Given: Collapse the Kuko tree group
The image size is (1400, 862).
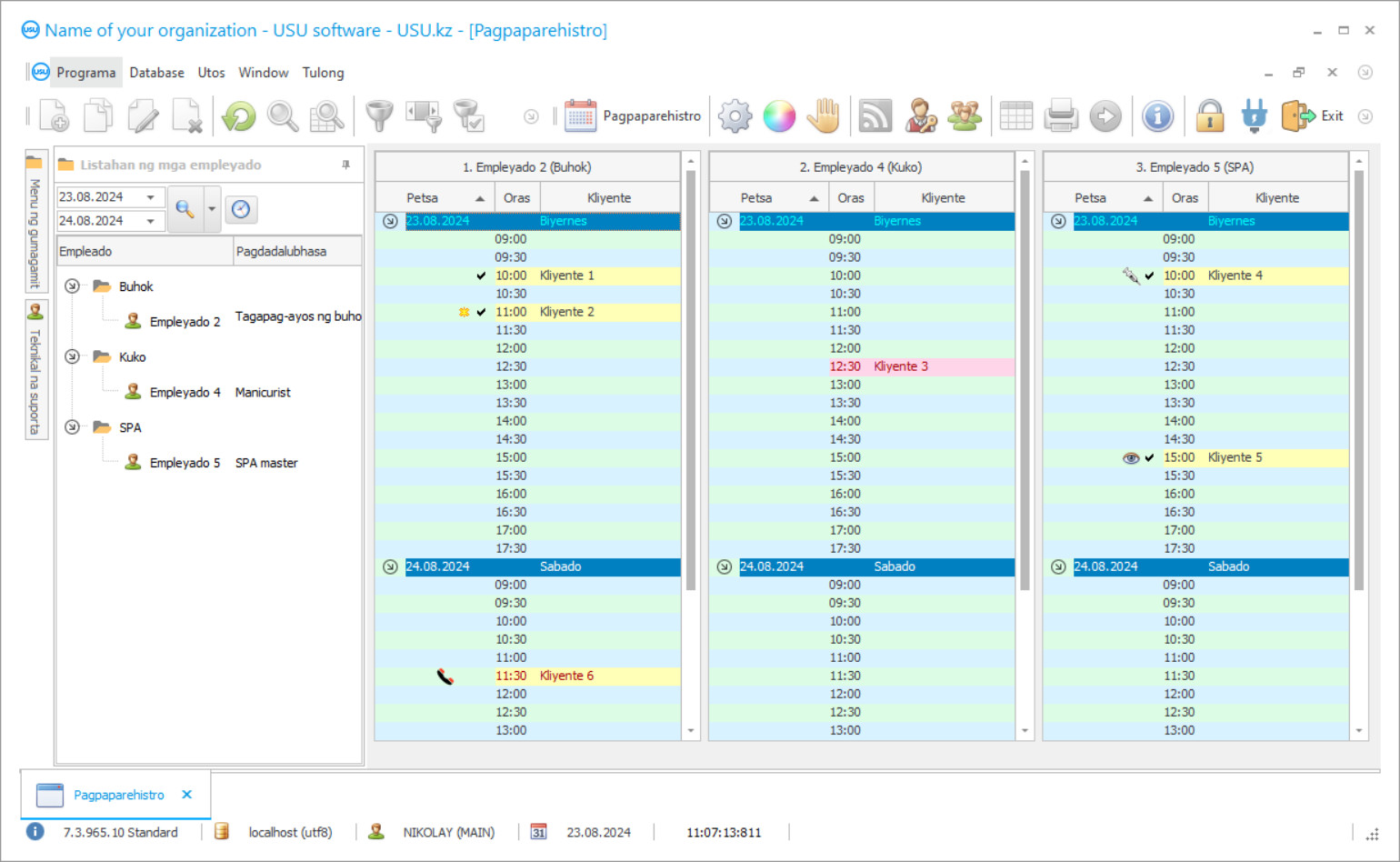Looking at the screenshot, I should pyautogui.click(x=72, y=357).
